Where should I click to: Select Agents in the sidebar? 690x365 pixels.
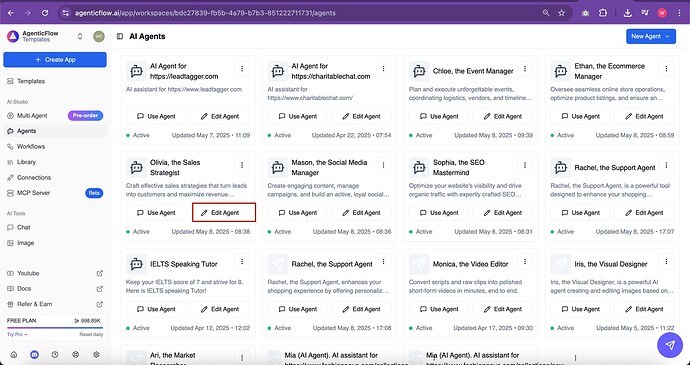click(55, 131)
